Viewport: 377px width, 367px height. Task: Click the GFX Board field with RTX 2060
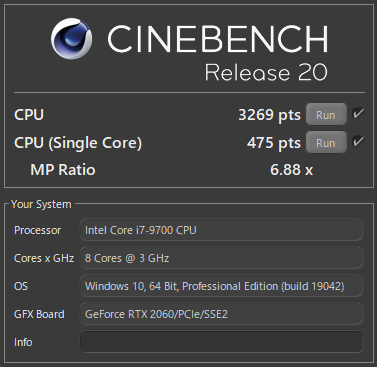(221, 314)
